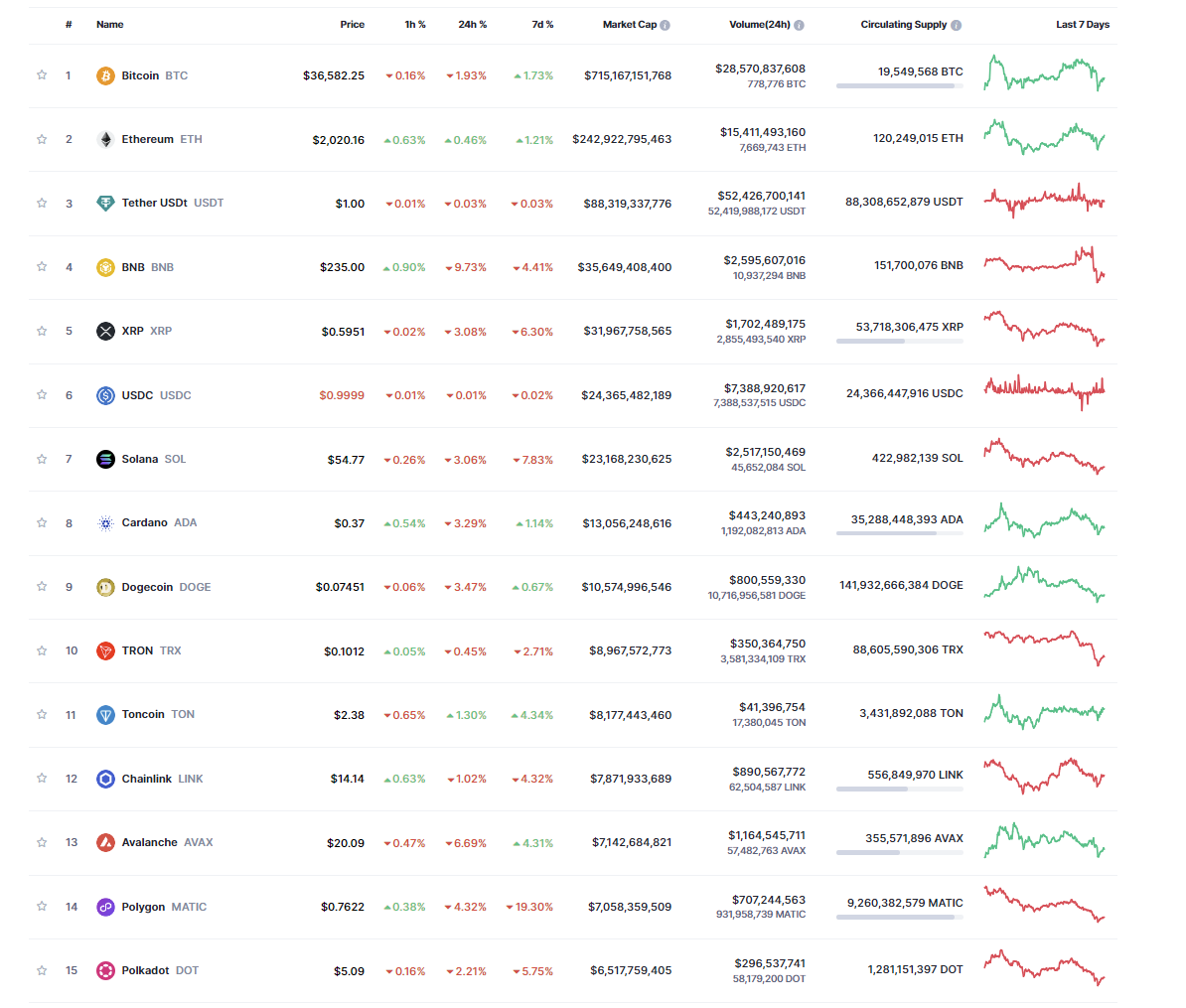Click the Chainlink hexagon logo icon
This screenshot has width=1186, height=1008.
[x=105, y=779]
